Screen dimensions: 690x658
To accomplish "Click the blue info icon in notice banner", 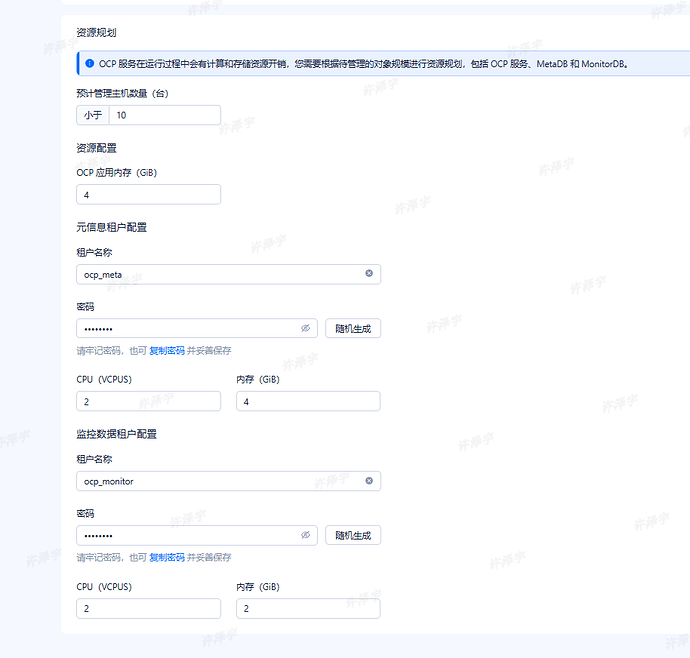I will tap(89, 63).
